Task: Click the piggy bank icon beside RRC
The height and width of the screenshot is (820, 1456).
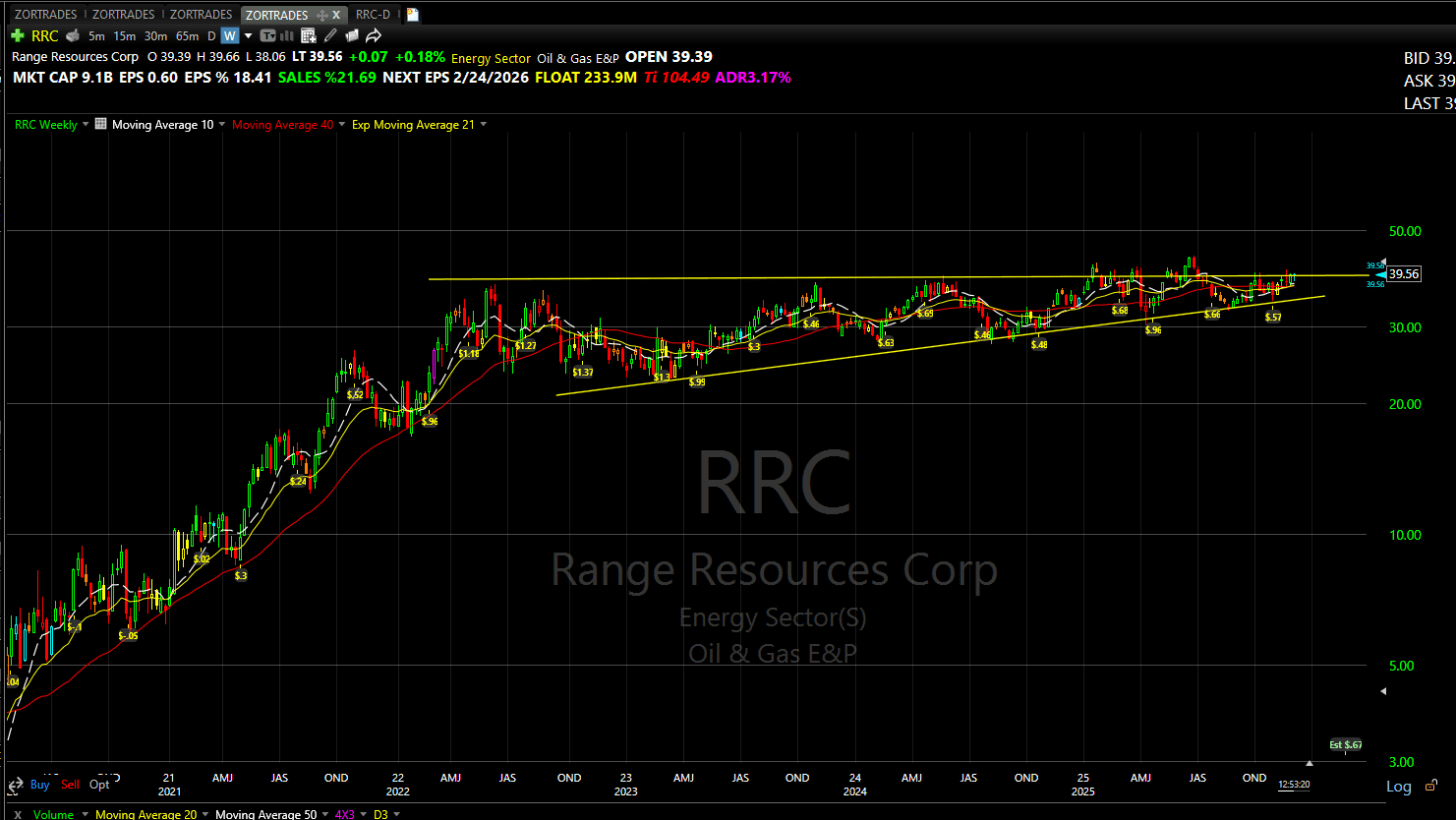Action: coord(72,36)
